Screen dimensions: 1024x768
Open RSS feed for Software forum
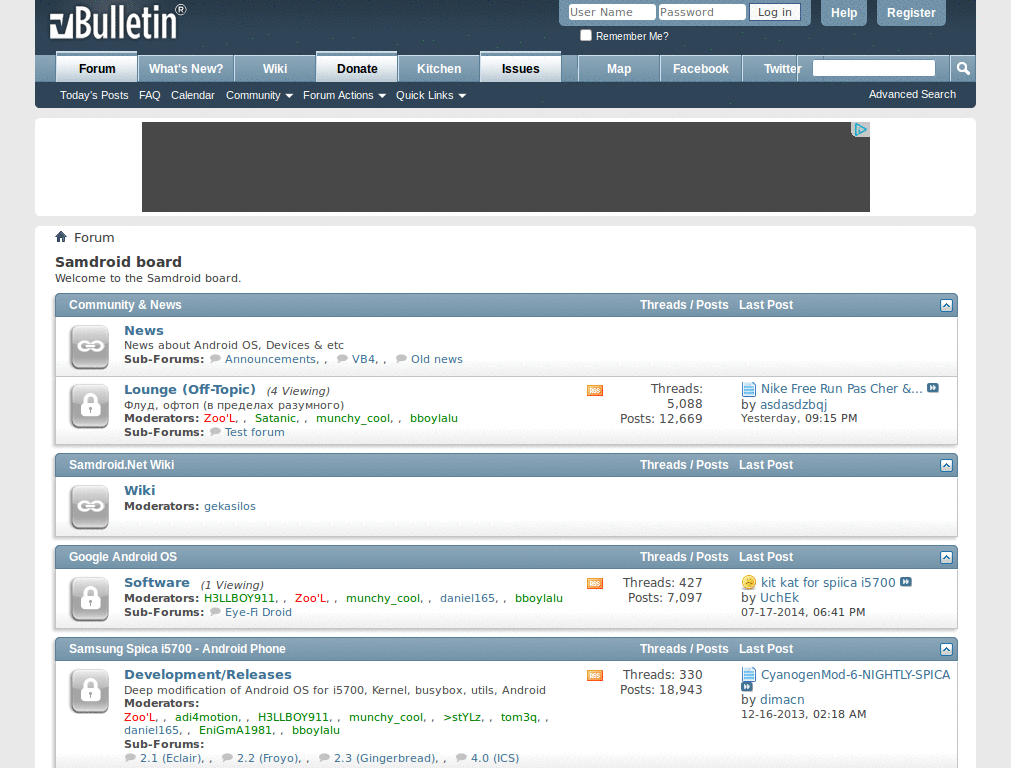595,583
